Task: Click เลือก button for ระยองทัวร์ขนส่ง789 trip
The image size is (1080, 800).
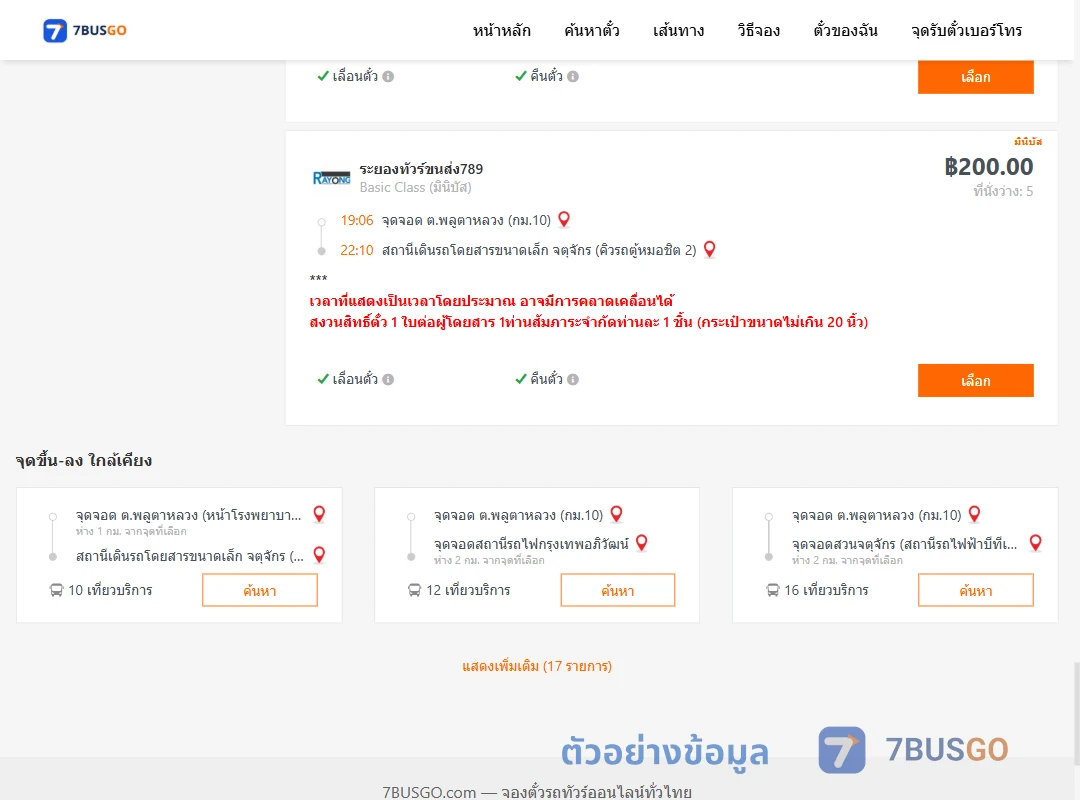Action: click(975, 380)
